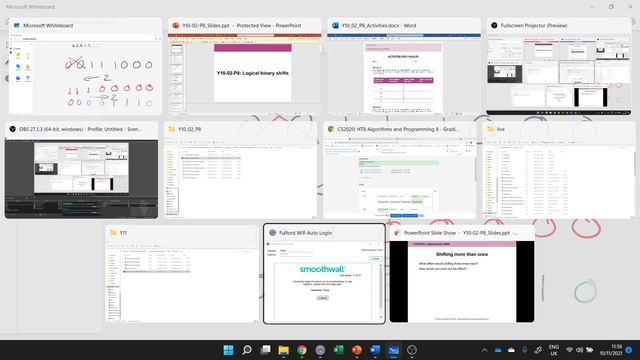Switch to Y10_02_P8_Activities.docx Word window
640x360 pixels.
404,66
